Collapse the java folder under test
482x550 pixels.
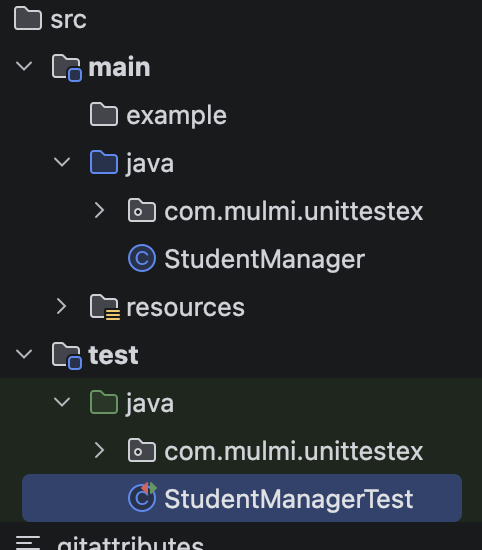tap(62, 402)
